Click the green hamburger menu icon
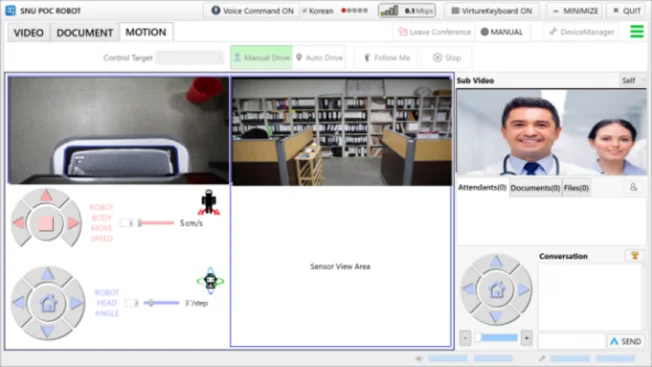Viewport: 652px width, 367px height. 637,32
